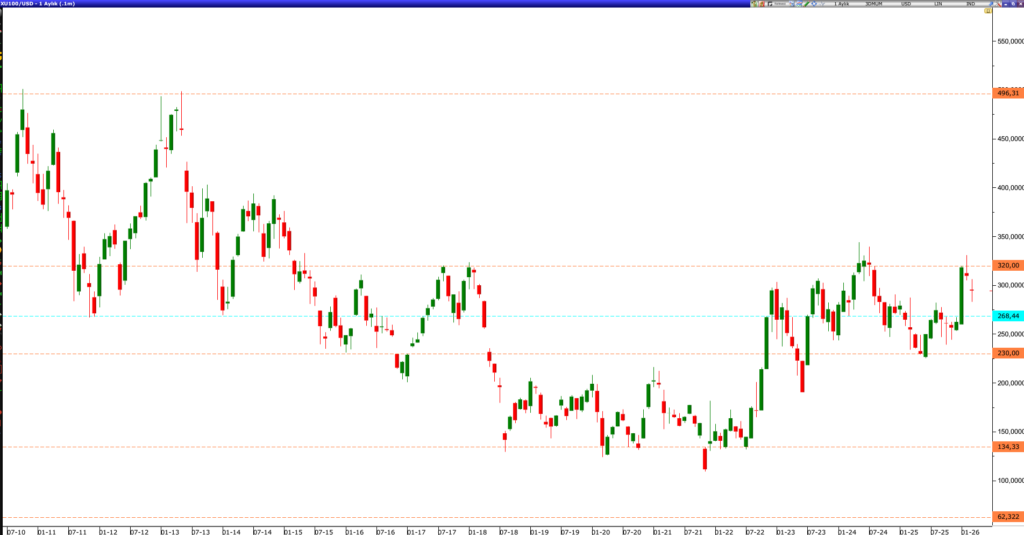
Task: Select the 320,00 resistance level label
Action: 1007,266
